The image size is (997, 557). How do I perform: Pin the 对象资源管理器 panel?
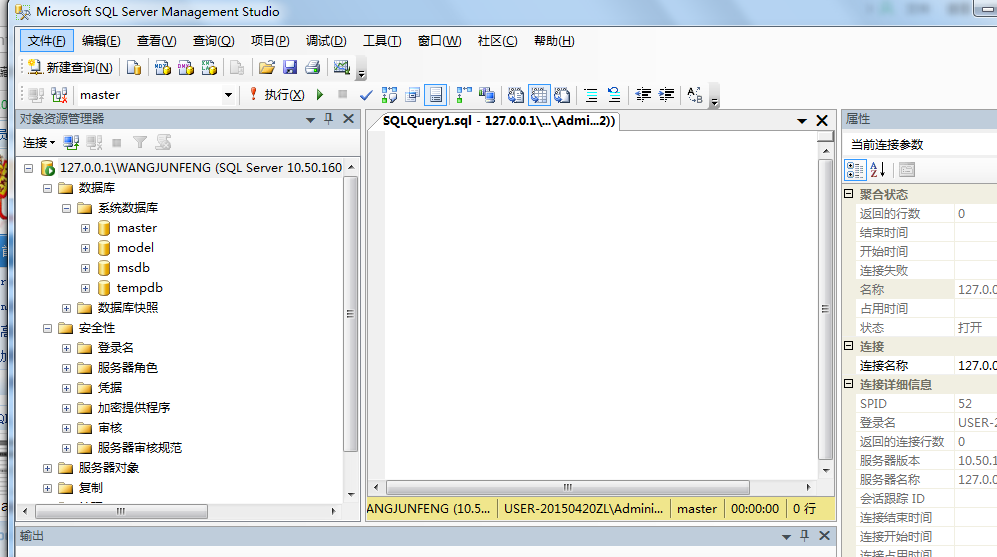pyautogui.click(x=329, y=119)
